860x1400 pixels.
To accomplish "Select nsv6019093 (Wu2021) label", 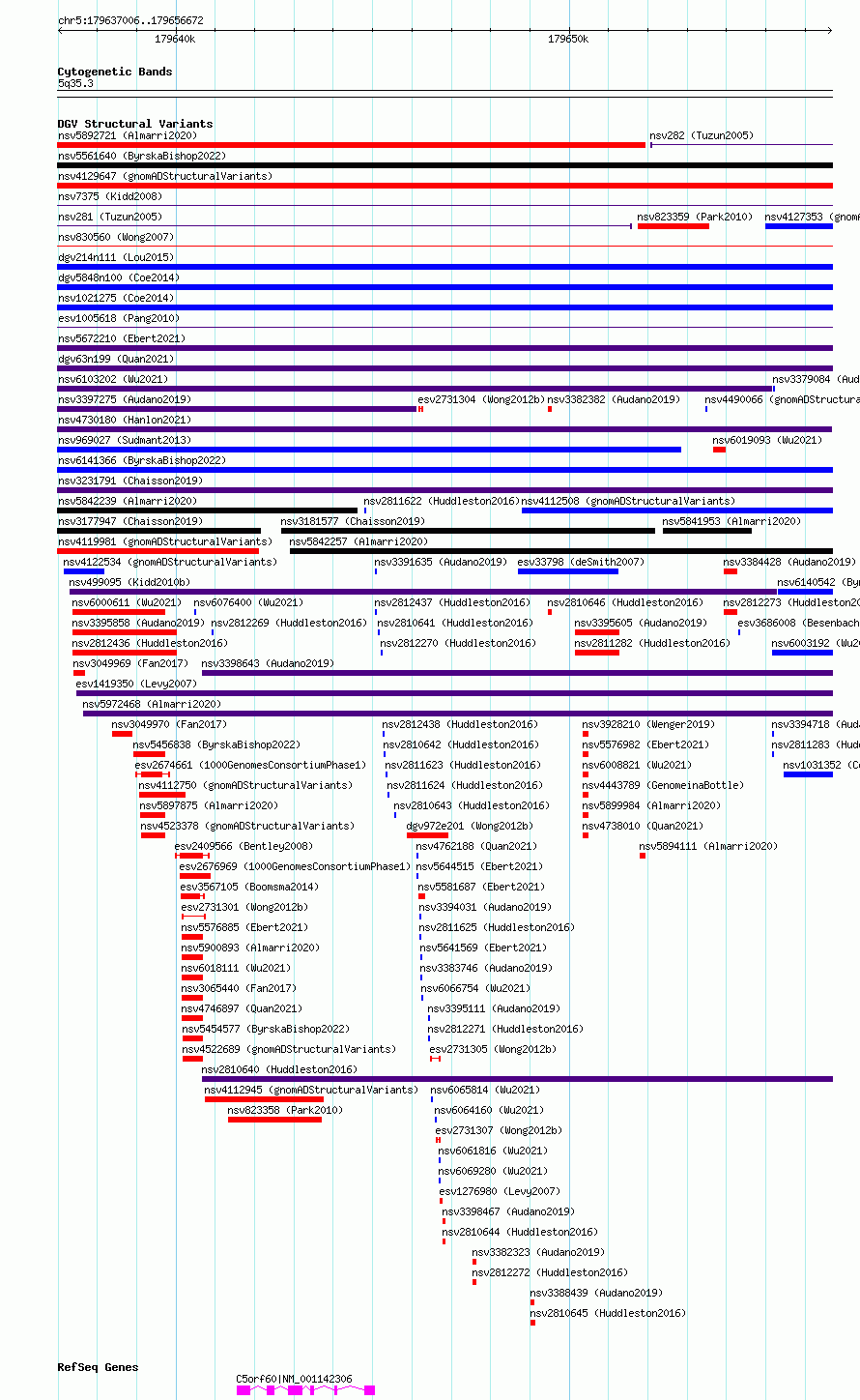I will tap(767, 441).
